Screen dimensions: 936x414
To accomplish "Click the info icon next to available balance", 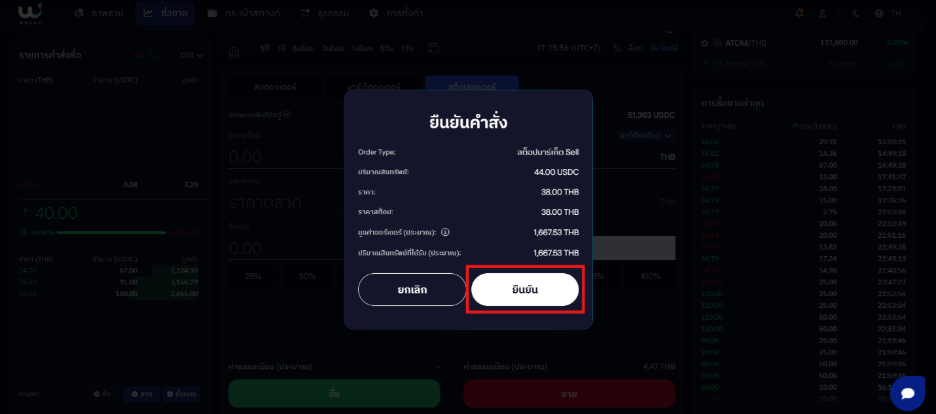I will (287, 114).
